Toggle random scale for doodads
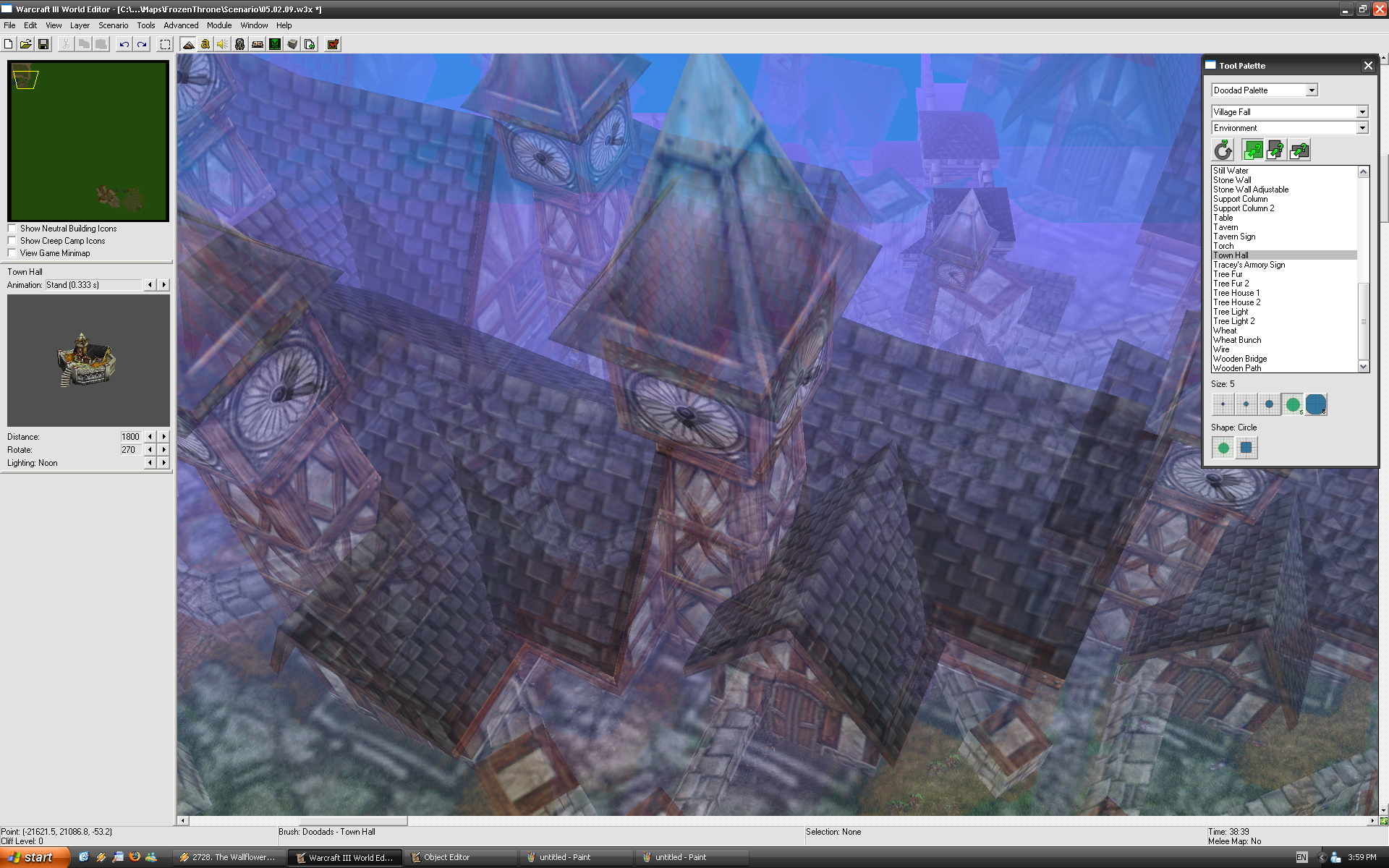This screenshot has width=1389, height=868. click(1253, 150)
